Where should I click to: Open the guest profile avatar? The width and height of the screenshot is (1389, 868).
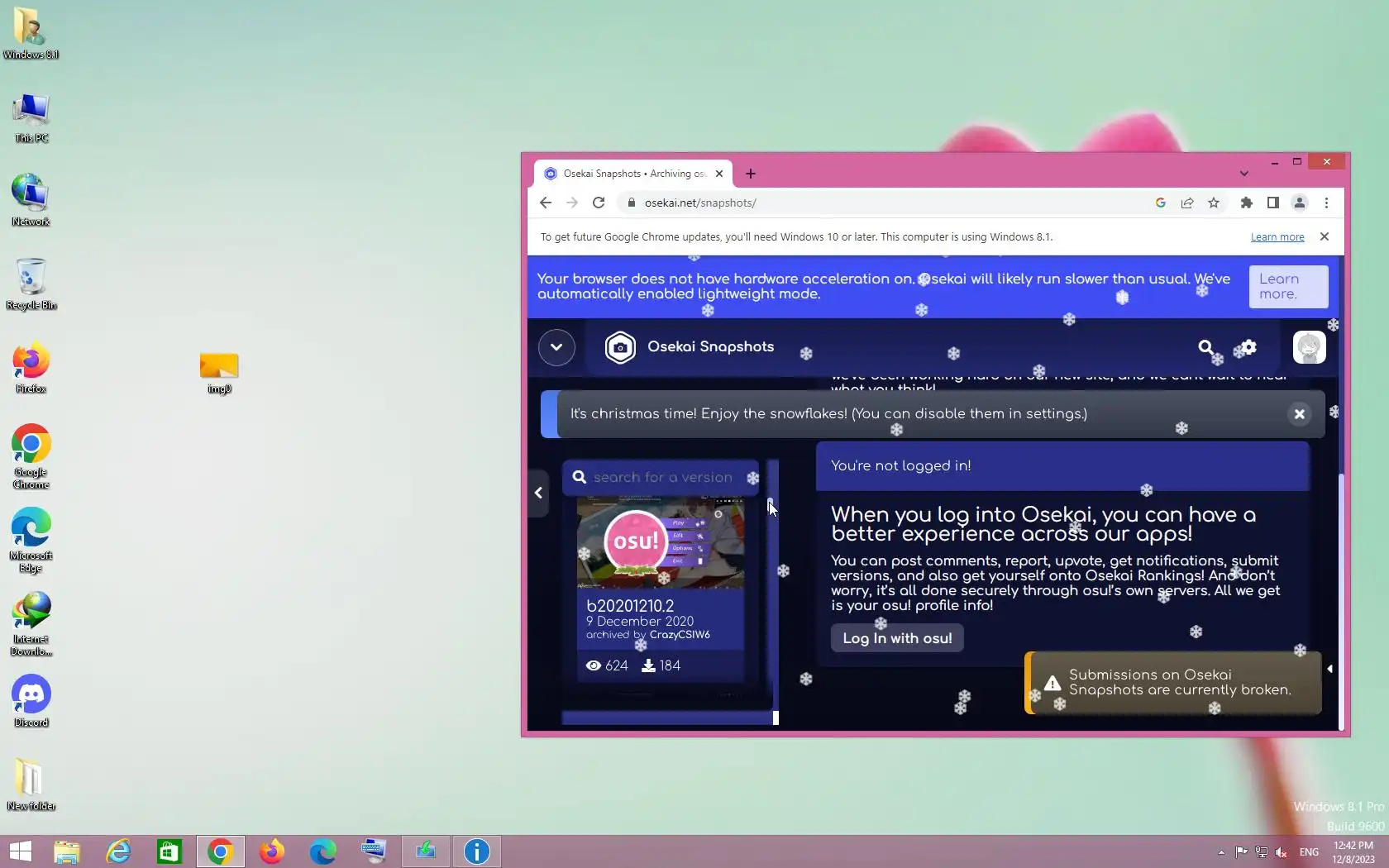[1309, 347]
